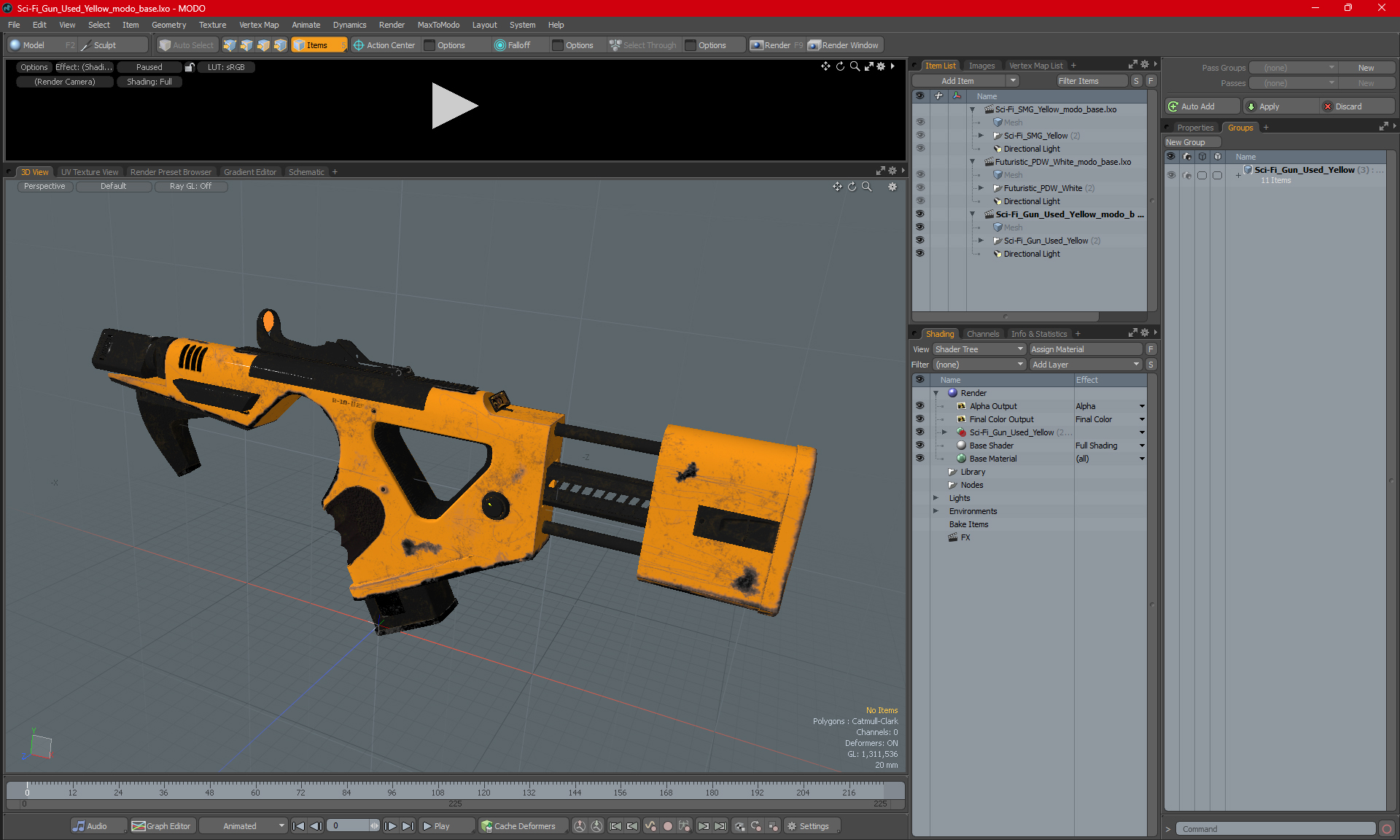This screenshot has height=840, width=1400.
Task: Open Graph Editor
Action: click(x=161, y=826)
